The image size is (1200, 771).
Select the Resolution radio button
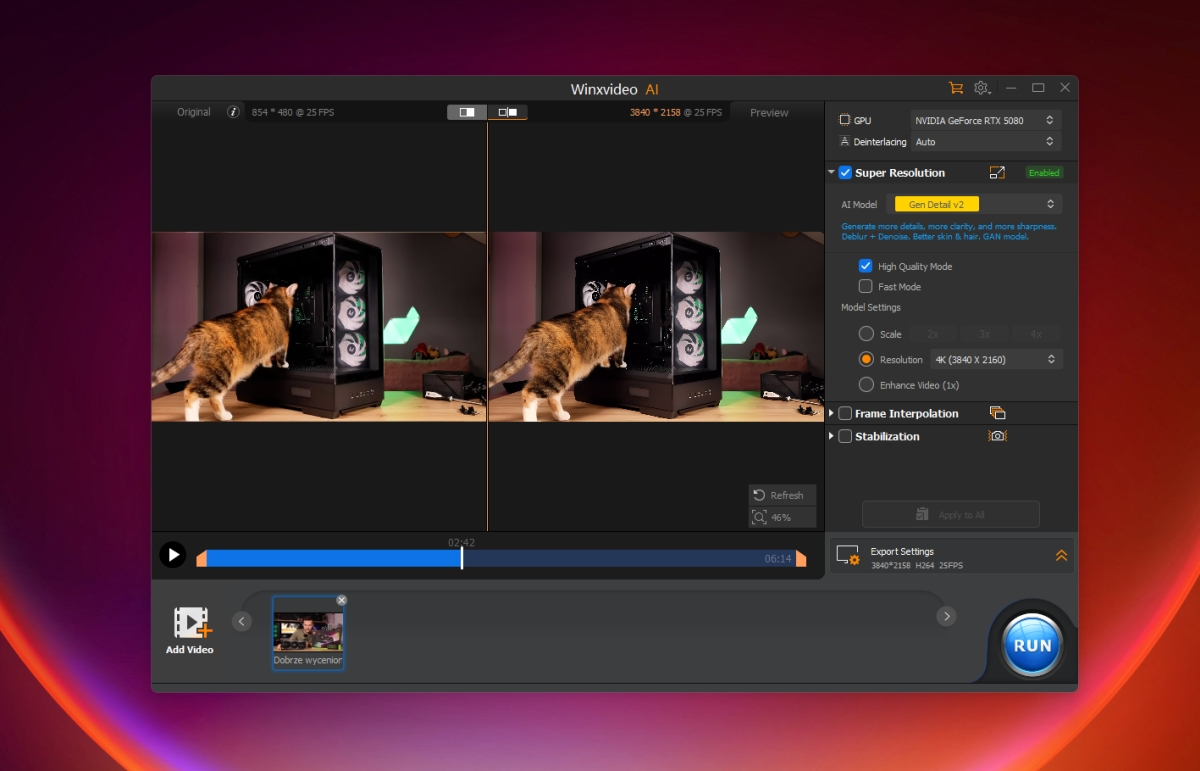866,359
